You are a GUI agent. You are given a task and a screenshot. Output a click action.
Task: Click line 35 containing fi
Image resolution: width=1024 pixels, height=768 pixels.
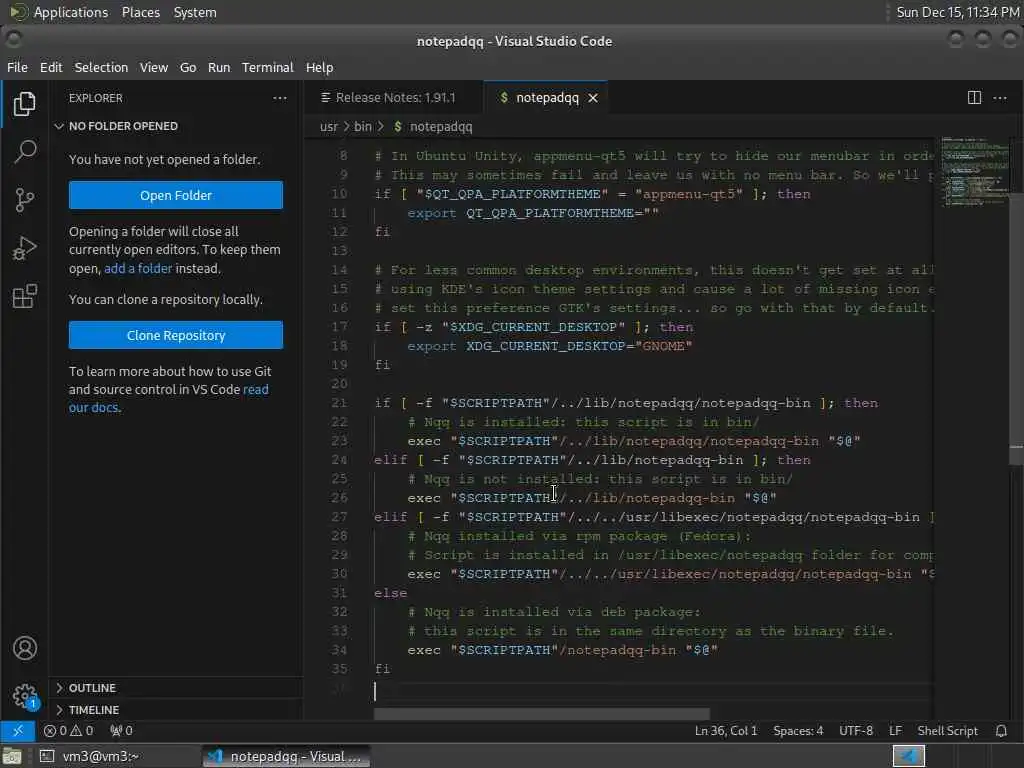coord(382,669)
